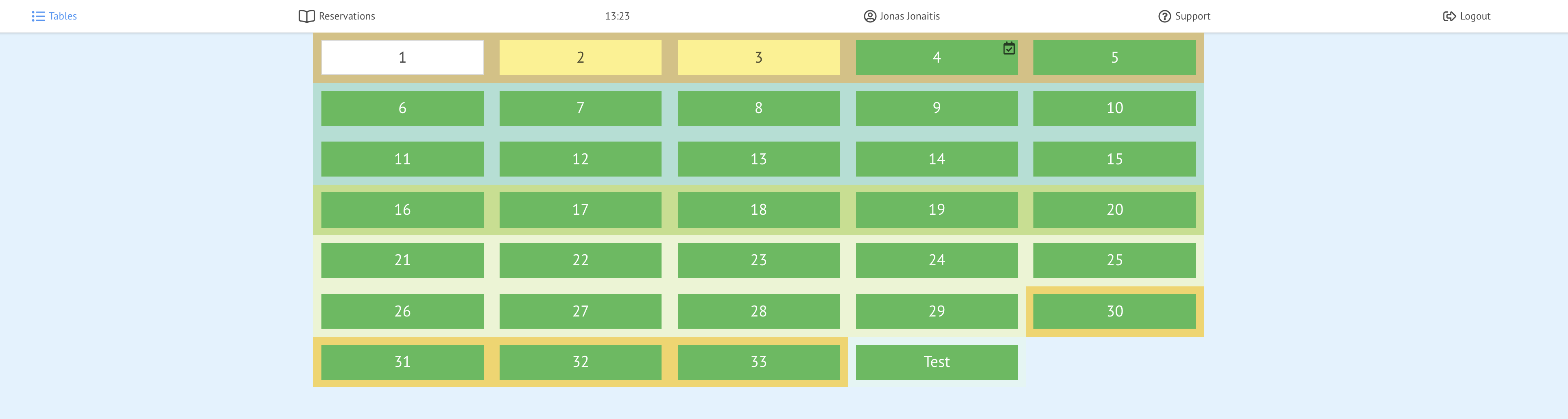Open table 26
This screenshot has height=419, width=1568.
click(402, 311)
